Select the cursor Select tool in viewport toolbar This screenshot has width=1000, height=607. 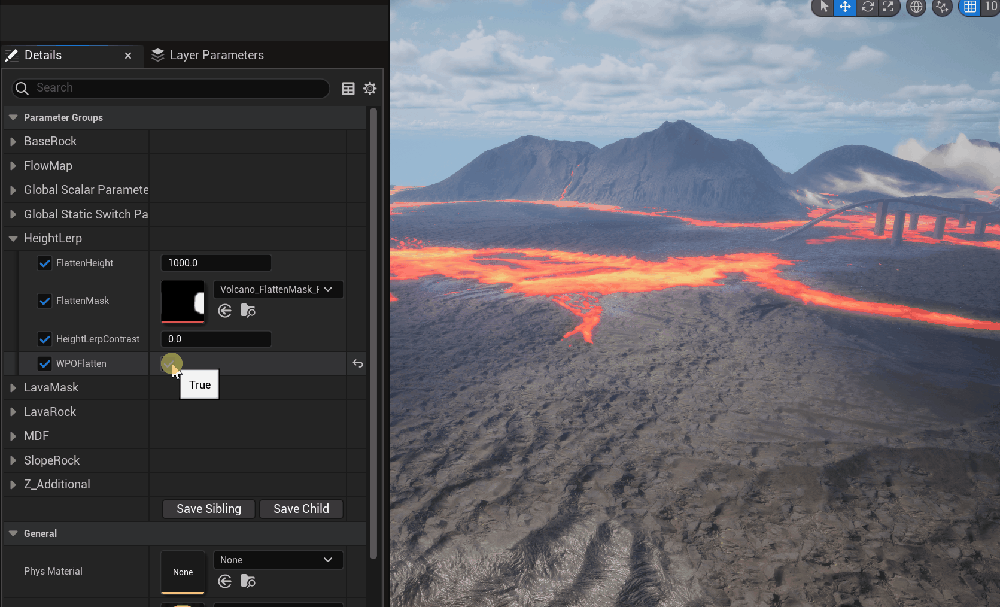[824, 7]
